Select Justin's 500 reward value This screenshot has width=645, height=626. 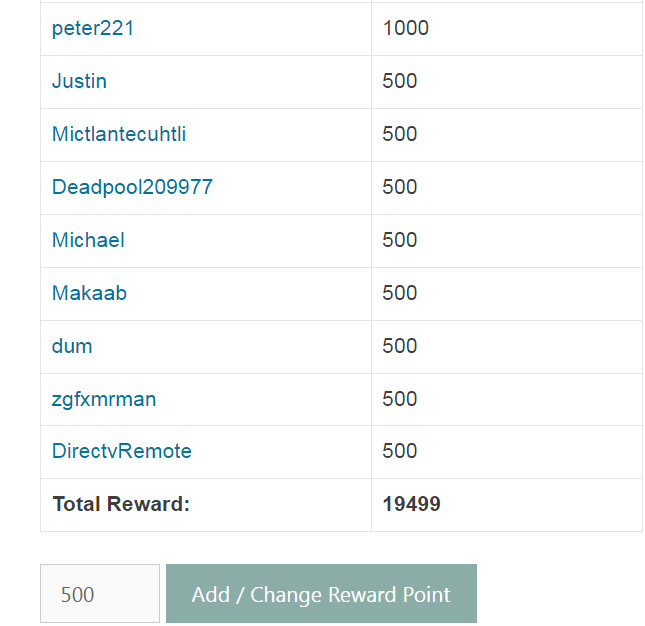click(399, 81)
